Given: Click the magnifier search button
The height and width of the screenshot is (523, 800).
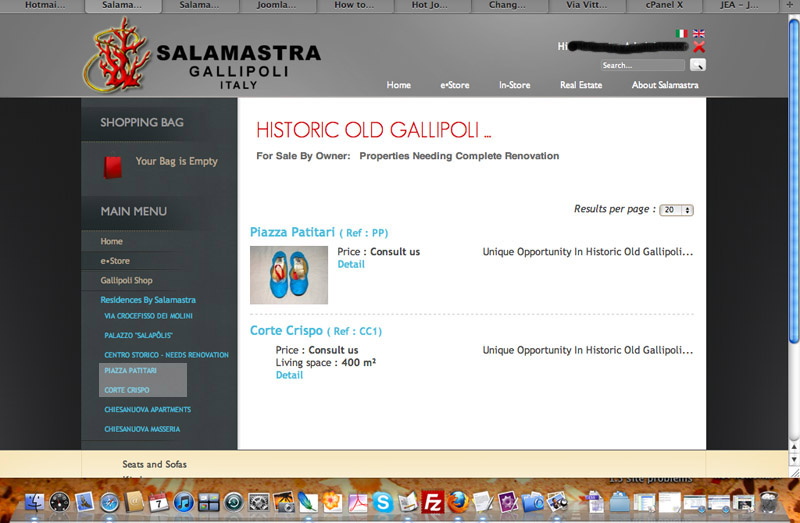Looking at the screenshot, I should pos(697,65).
